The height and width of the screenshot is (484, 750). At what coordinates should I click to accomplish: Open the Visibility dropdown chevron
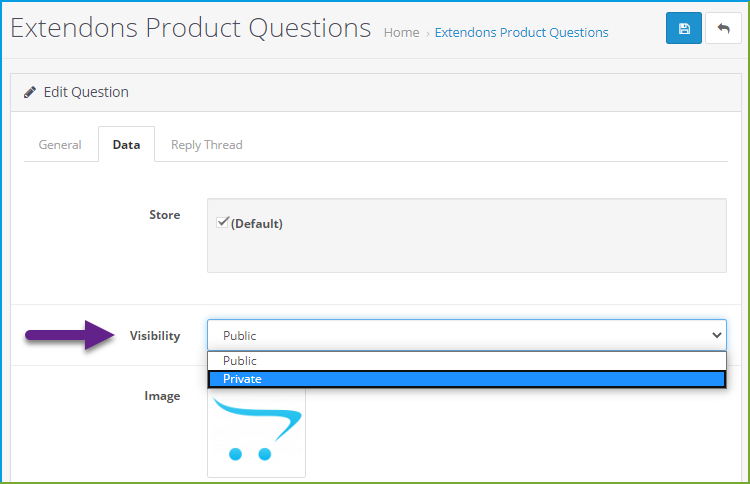click(717, 335)
